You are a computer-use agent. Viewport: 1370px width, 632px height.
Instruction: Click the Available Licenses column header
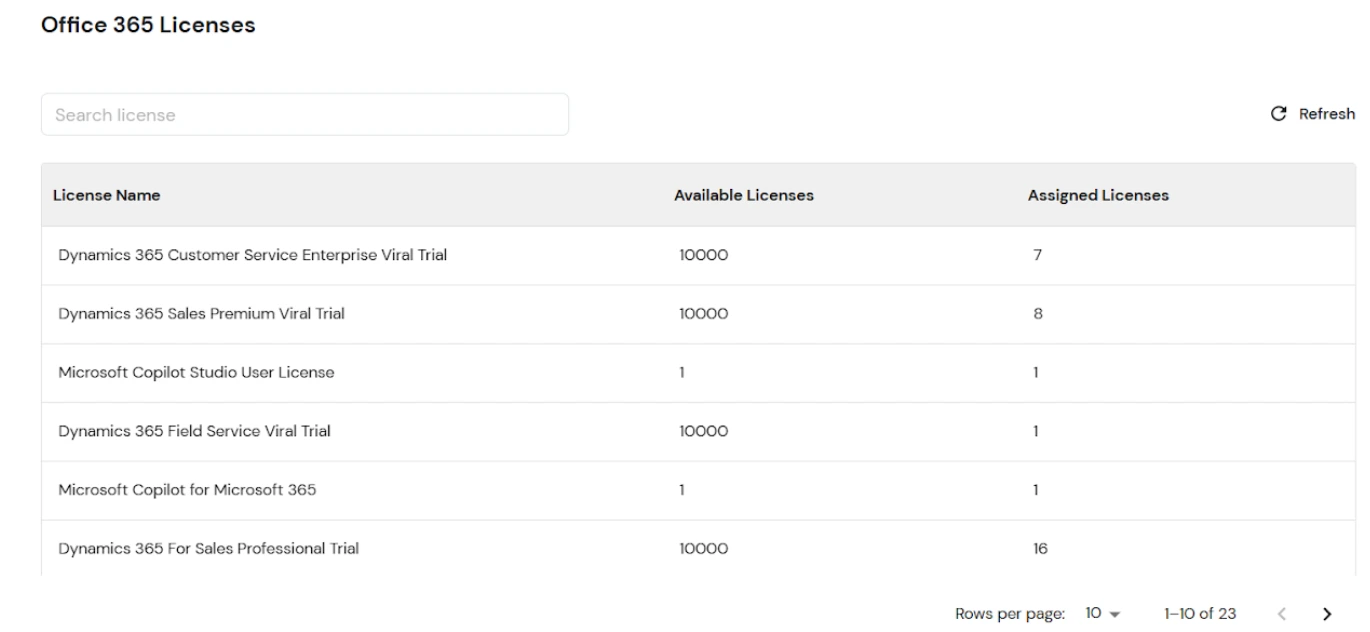pyautogui.click(x=744, y=195)
